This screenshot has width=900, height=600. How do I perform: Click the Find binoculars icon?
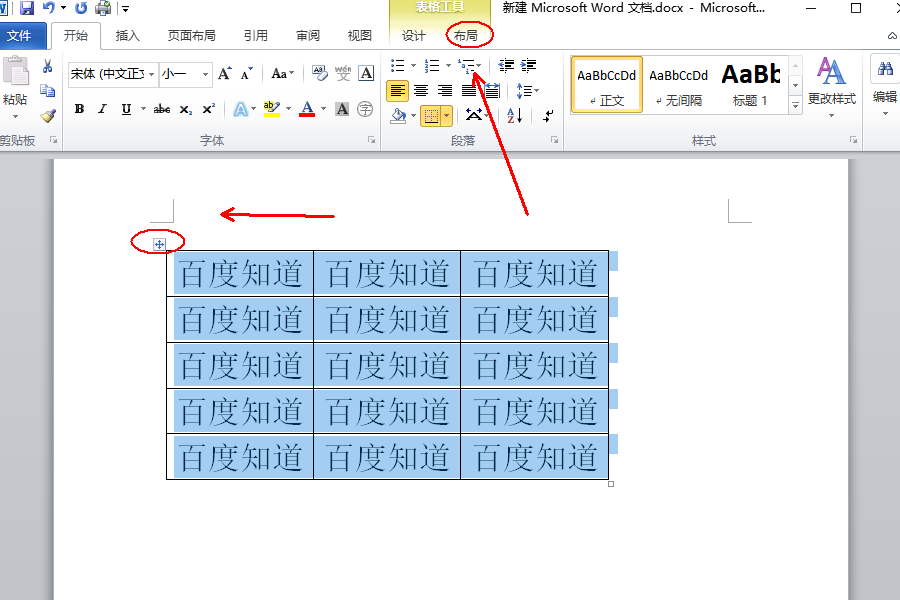coord(885,69)
